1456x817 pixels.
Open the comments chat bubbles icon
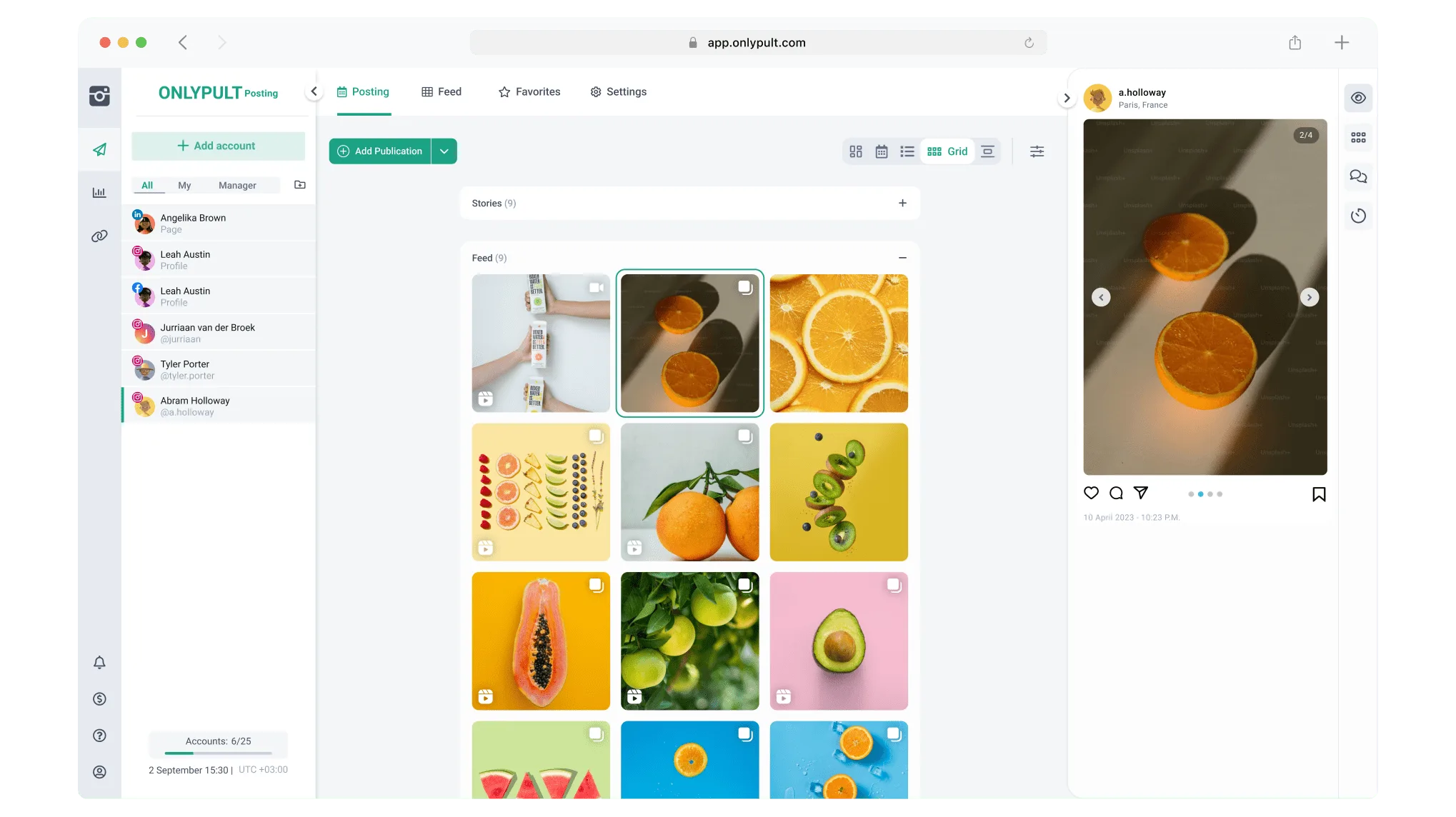tap(1358, 176)
